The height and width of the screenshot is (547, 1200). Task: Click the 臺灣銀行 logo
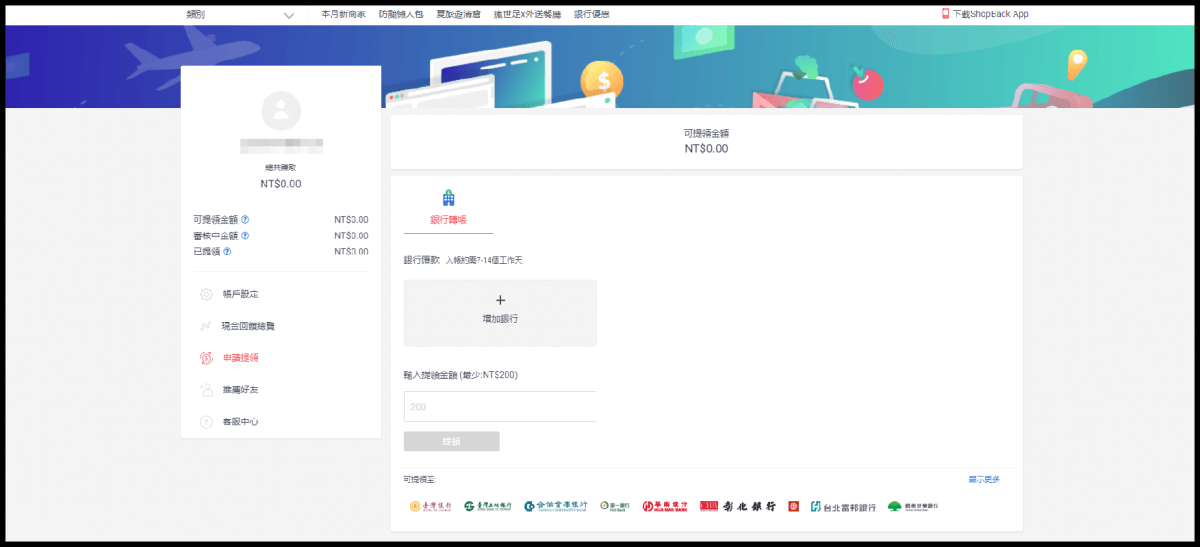[431, 506]
